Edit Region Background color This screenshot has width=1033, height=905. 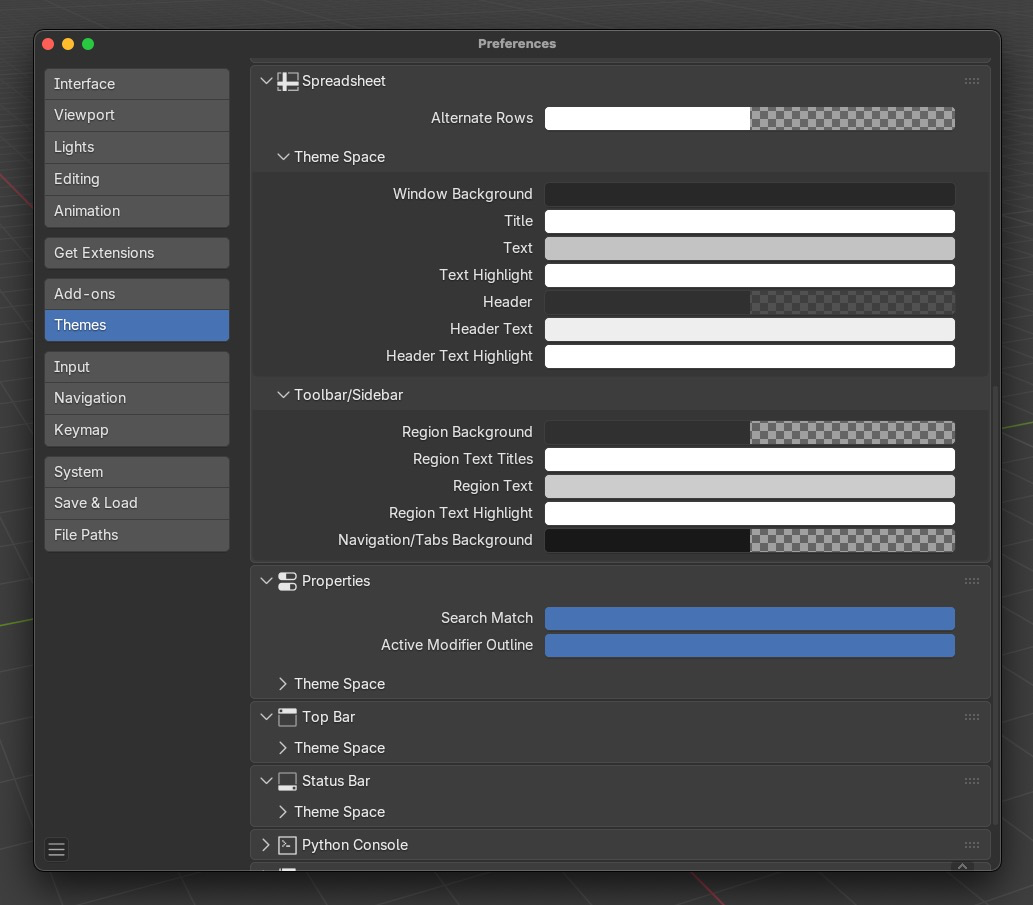click(750, 433)
